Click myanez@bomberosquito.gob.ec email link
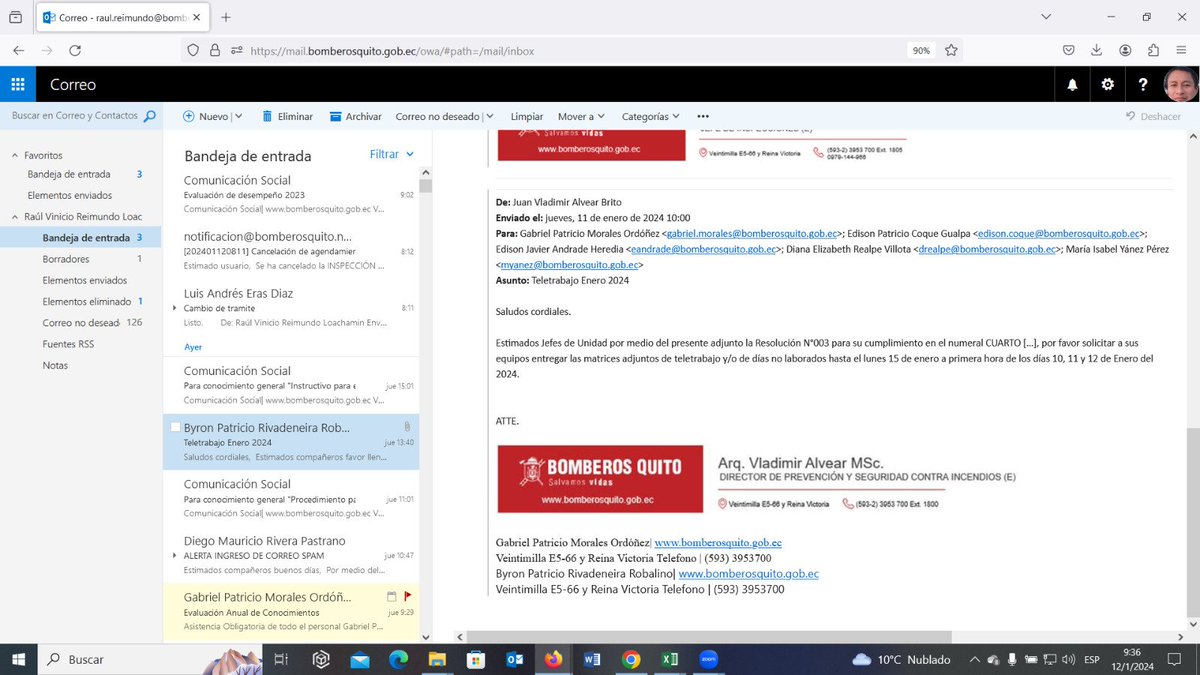Viewport: 1200px width, 675px height. click(x=568, y=265)
